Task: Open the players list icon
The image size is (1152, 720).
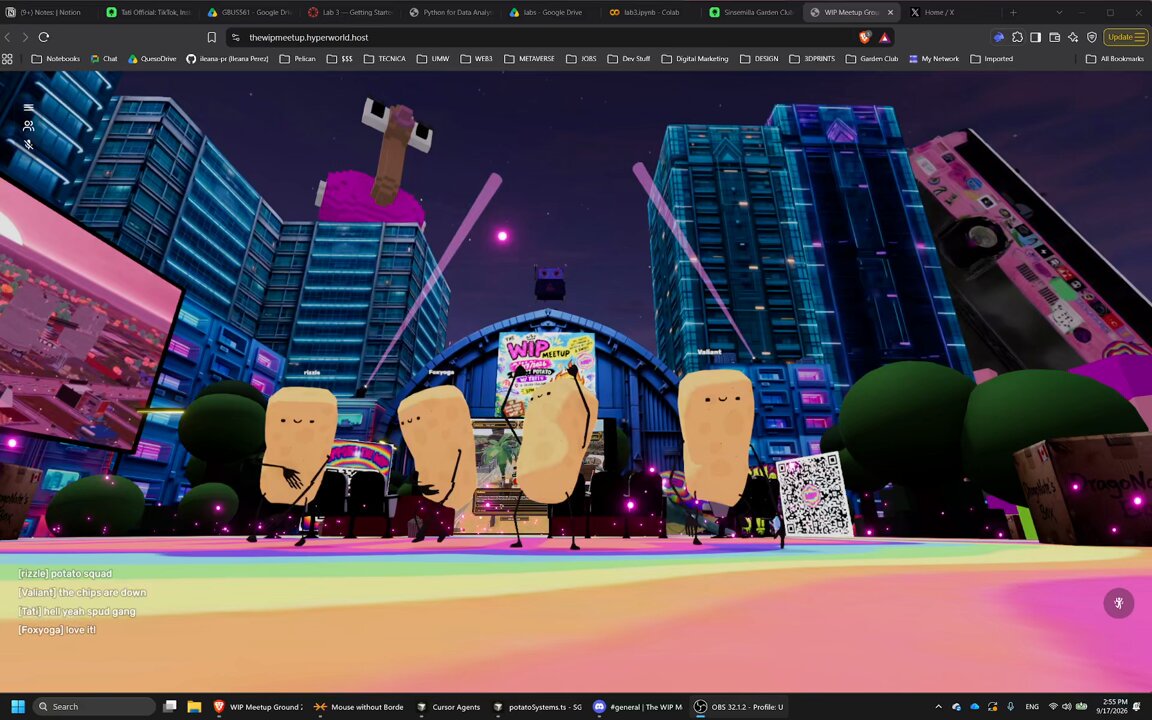Action: pyautogui.click(x=29, y=126)
